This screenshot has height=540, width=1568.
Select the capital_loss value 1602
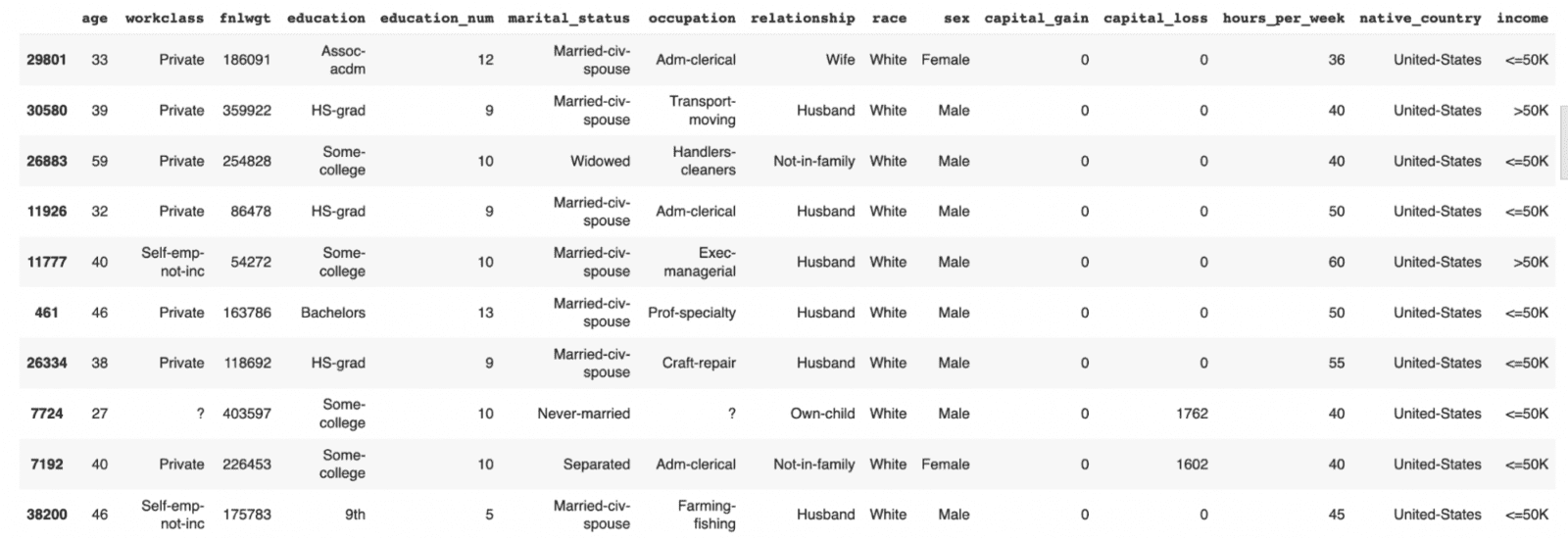click(1192, 465)
